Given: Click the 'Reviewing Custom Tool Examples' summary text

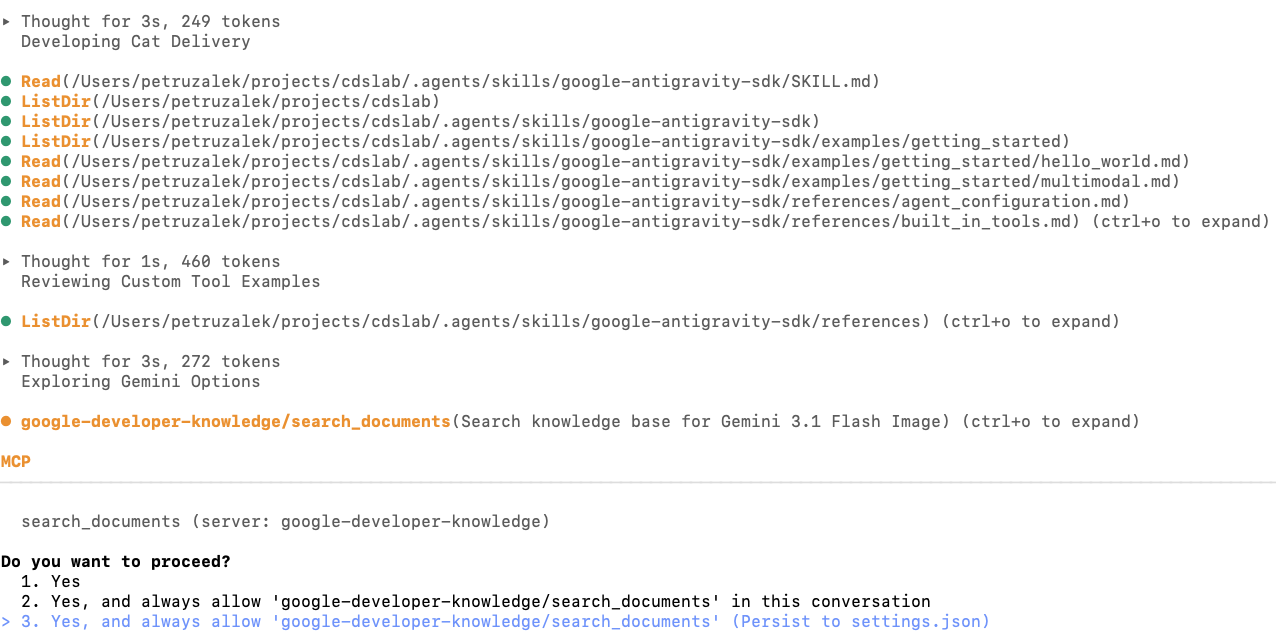Looking at the screenshot, I should pyautogui.click(x=171, y=281).
